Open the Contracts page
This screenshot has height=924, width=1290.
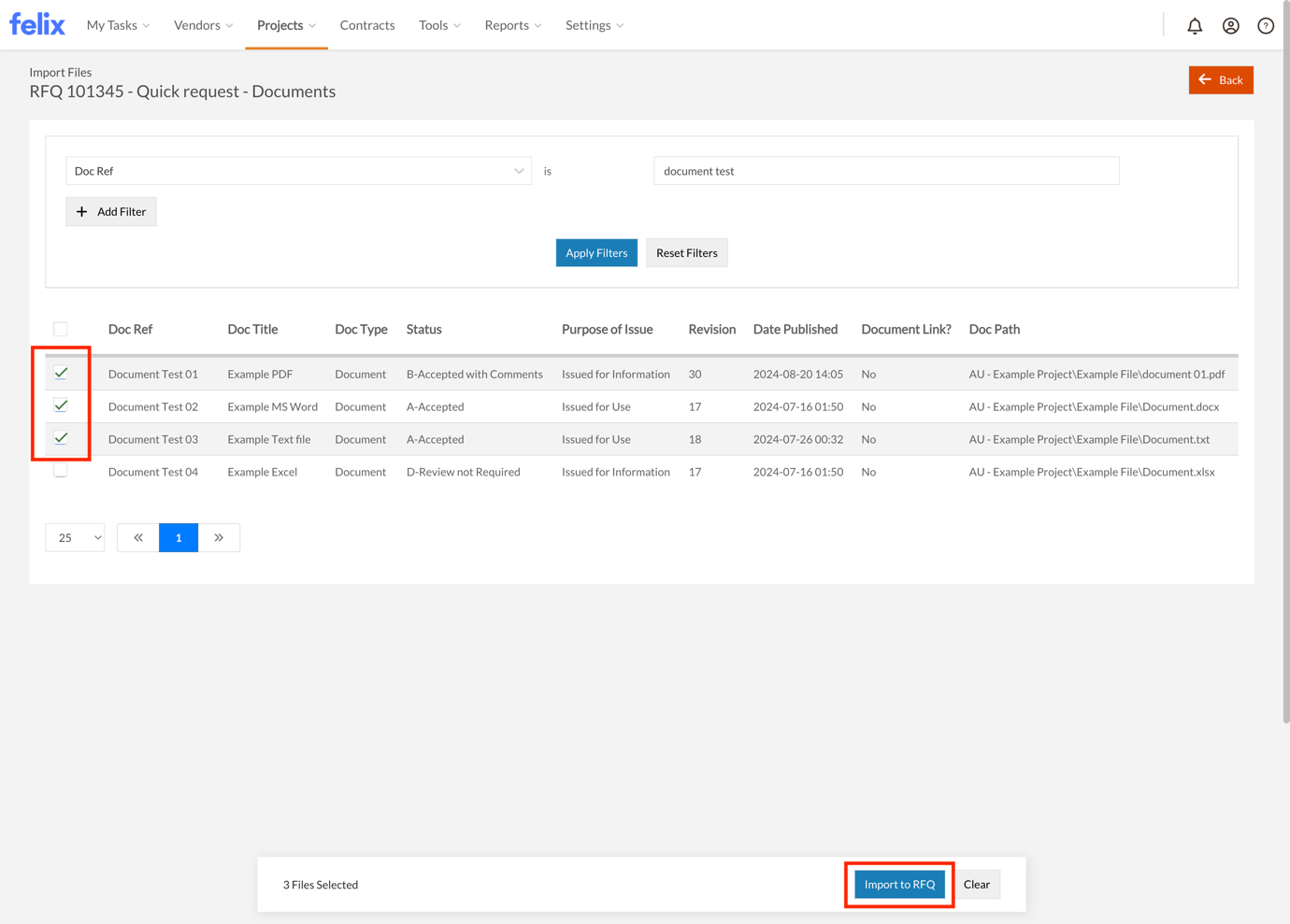point(367,25)
